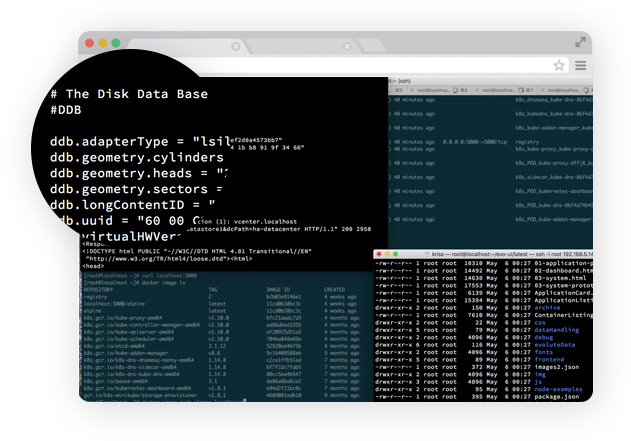Screen dimensions: 631x441
Task: Click the 'docker image ls' command line
Action: (134, 282)
